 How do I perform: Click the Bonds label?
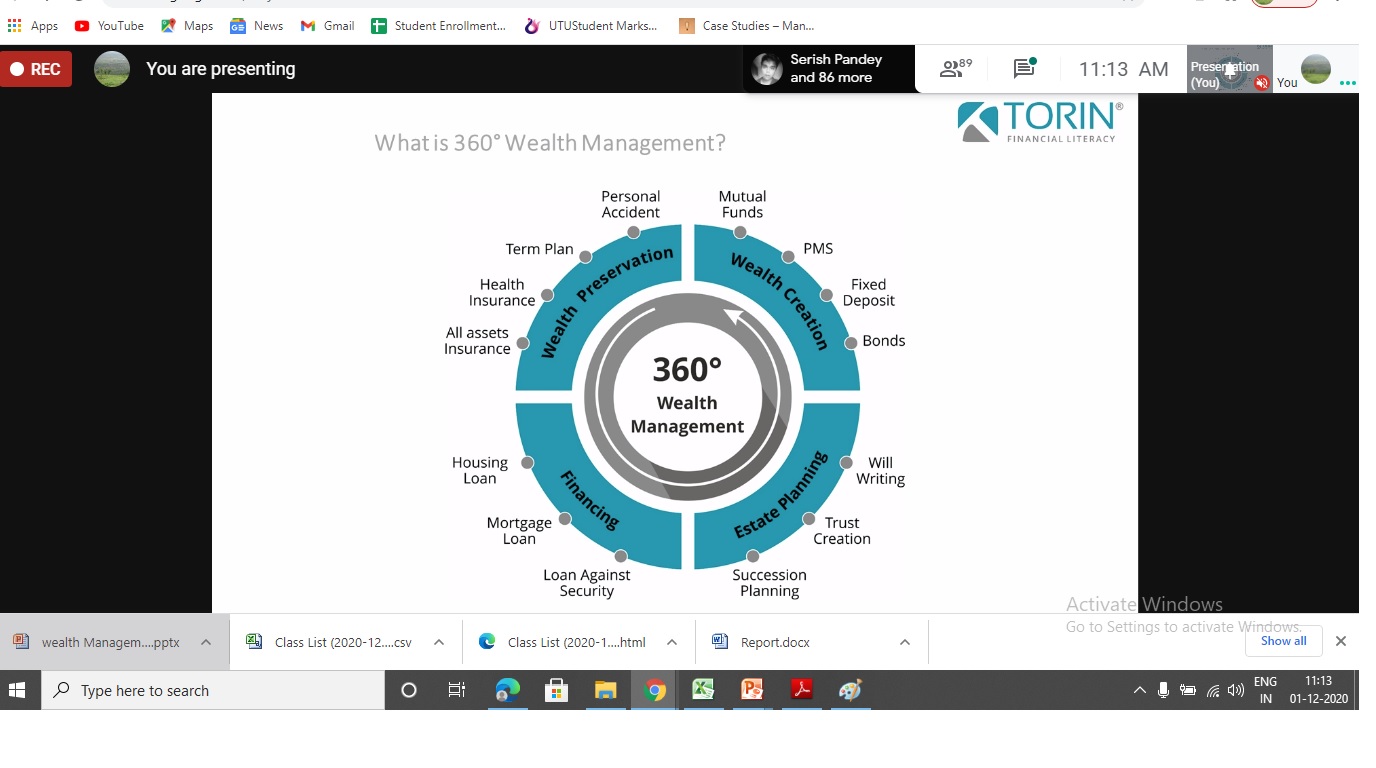click(883, 341)
